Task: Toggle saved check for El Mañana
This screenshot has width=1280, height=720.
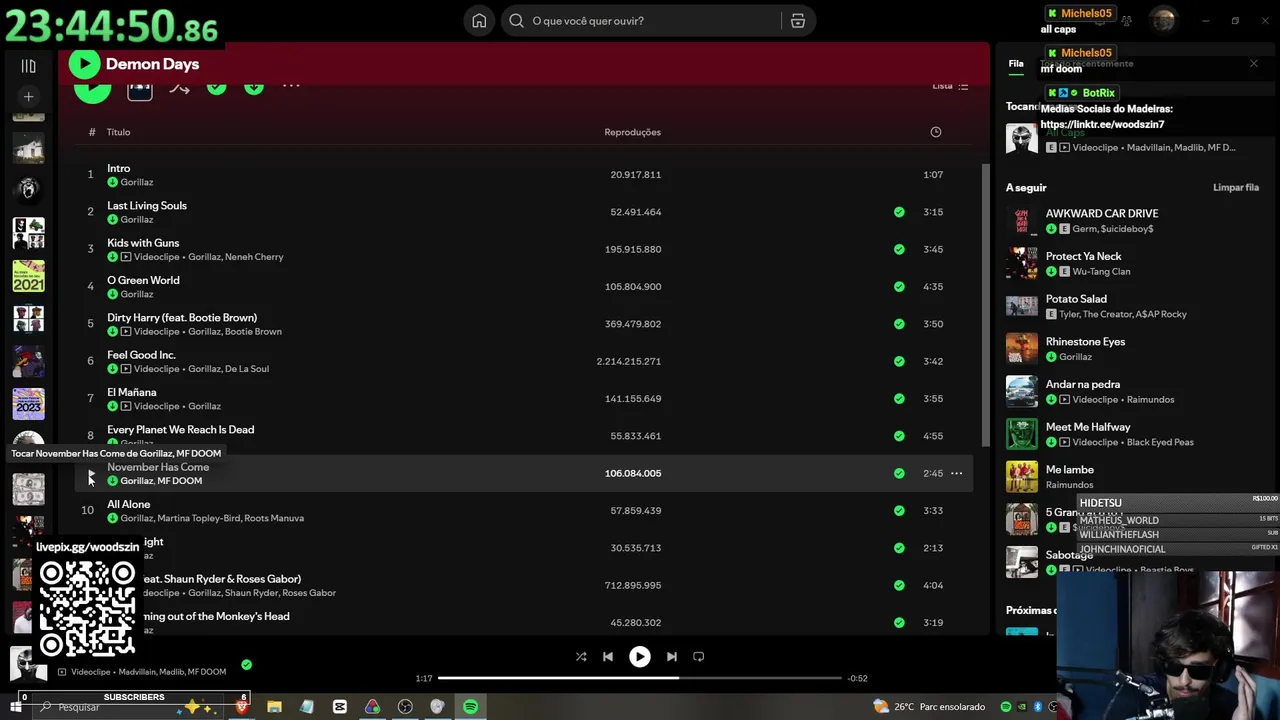Action: coord(899,399)
